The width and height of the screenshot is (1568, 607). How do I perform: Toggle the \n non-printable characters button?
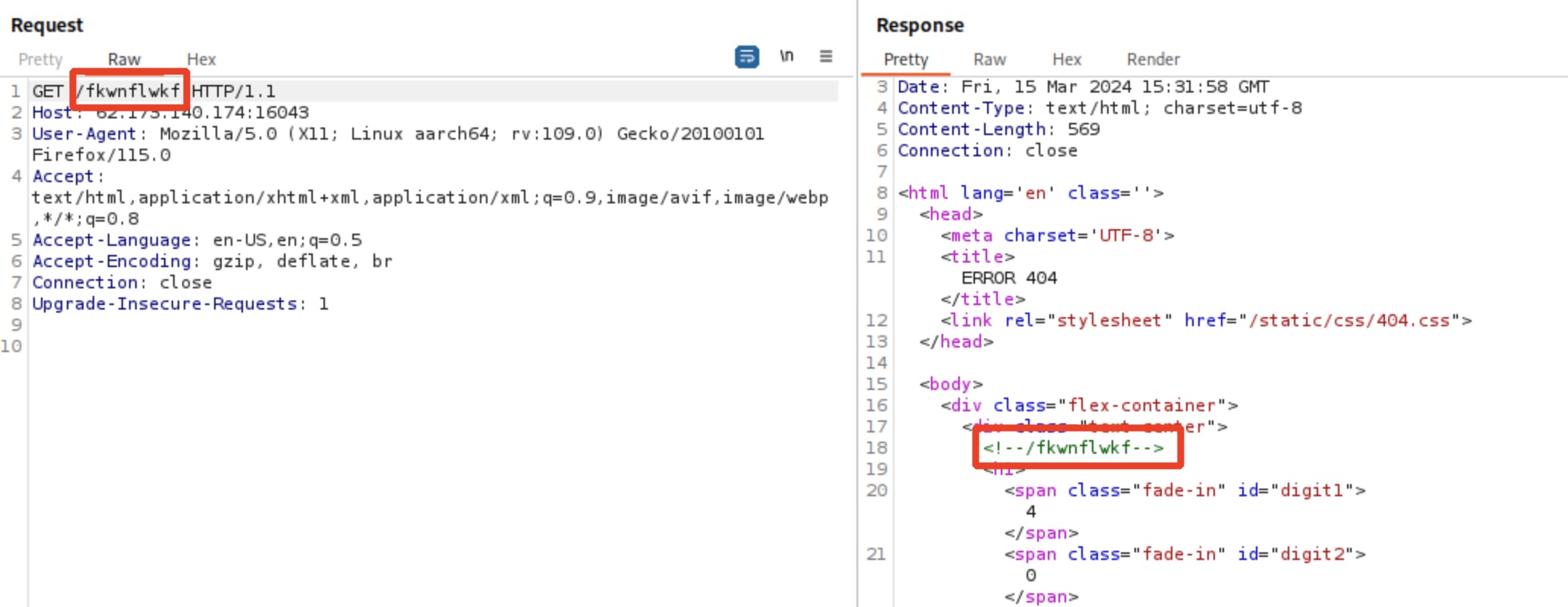(787, 56)
